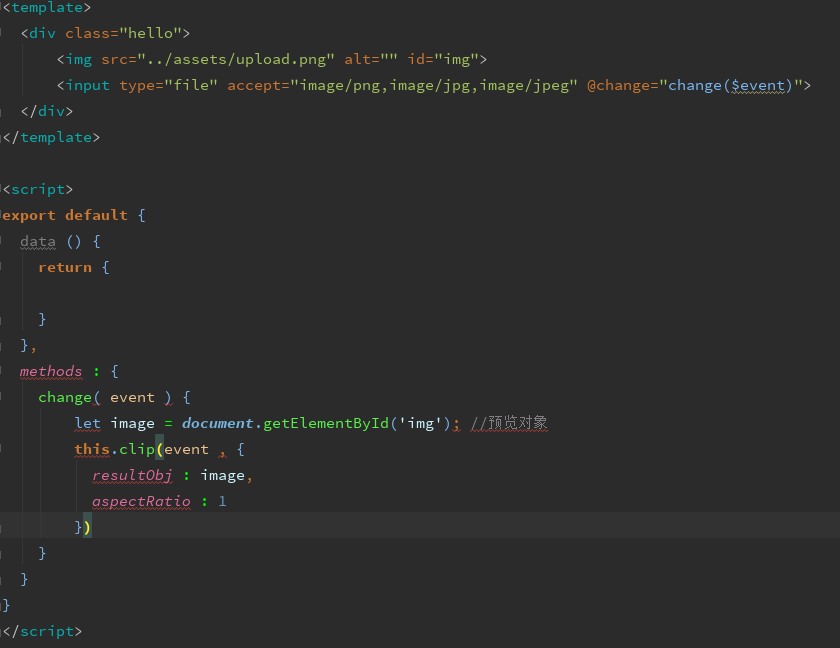The image size is (840, 648).
Task: Click the image value after resultObj
Action: (222, 476)
